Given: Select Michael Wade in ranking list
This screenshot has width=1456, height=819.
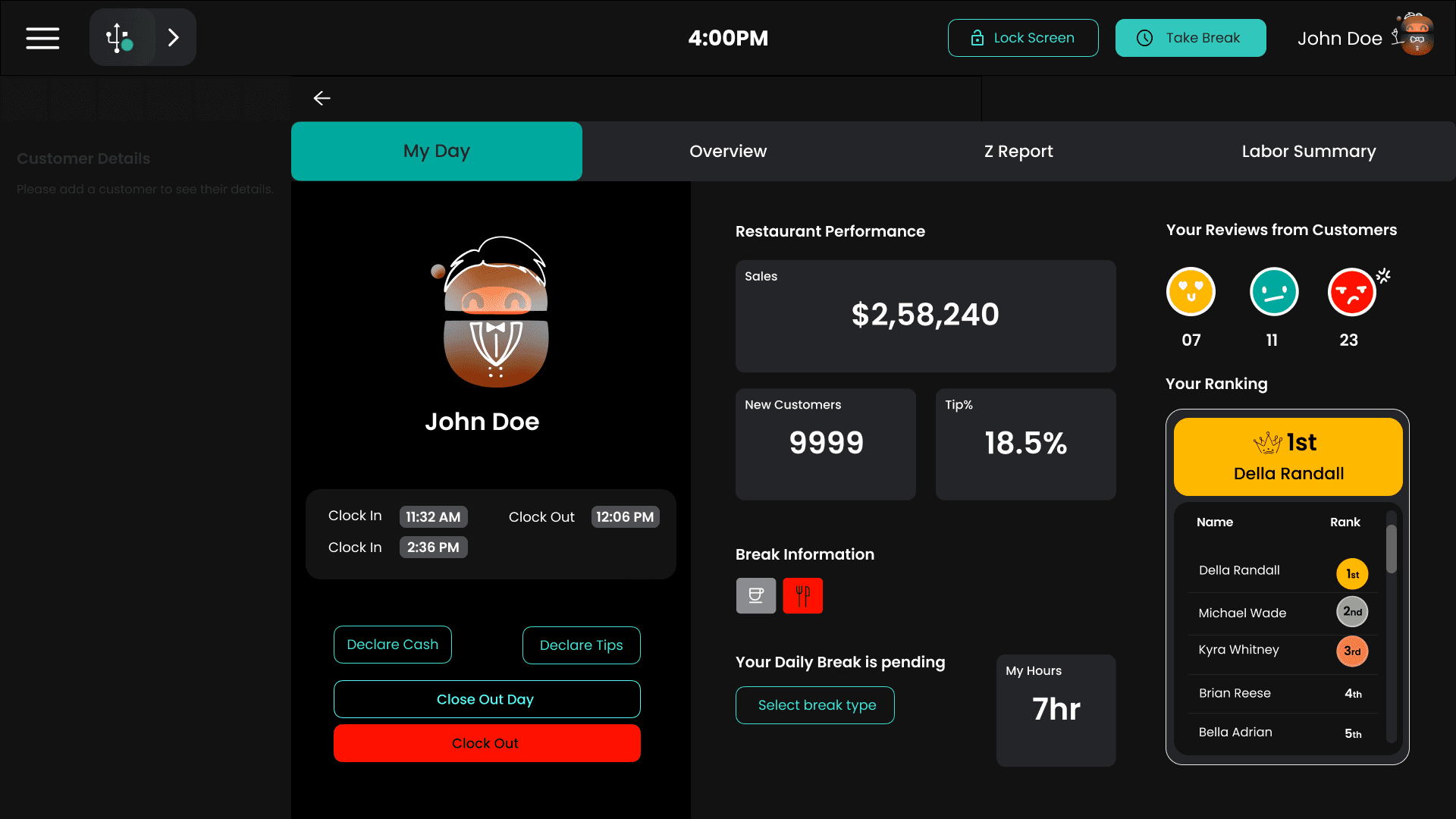Looking at the screenshot, I should coord(1242,613).
